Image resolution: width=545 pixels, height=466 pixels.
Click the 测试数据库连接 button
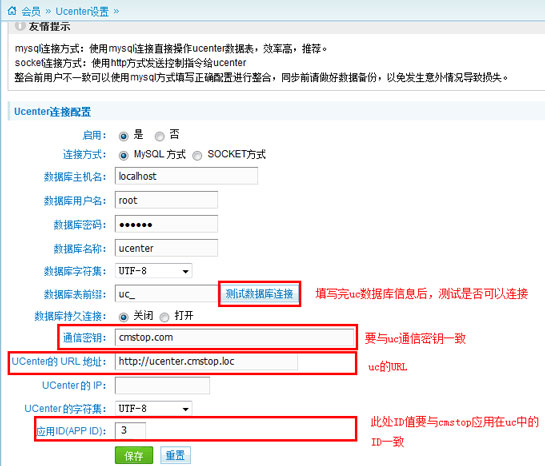tap(259, 294)
